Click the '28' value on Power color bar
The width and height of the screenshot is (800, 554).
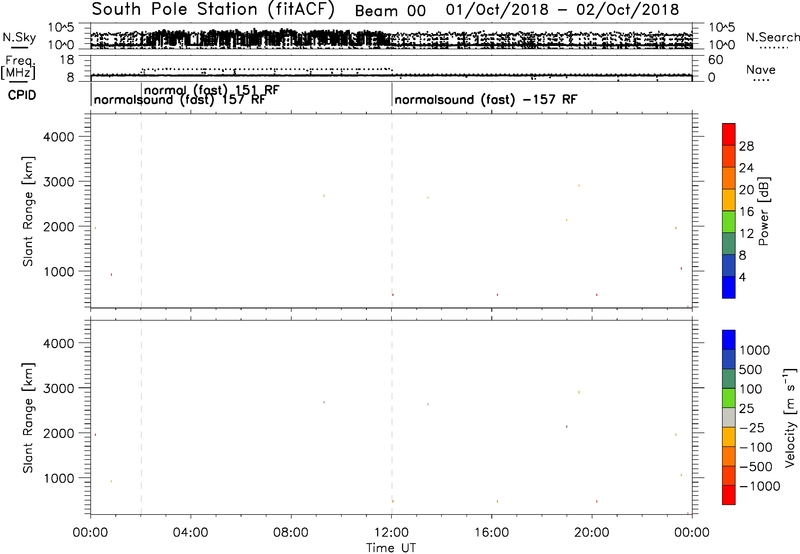click(x=746, y=146)
